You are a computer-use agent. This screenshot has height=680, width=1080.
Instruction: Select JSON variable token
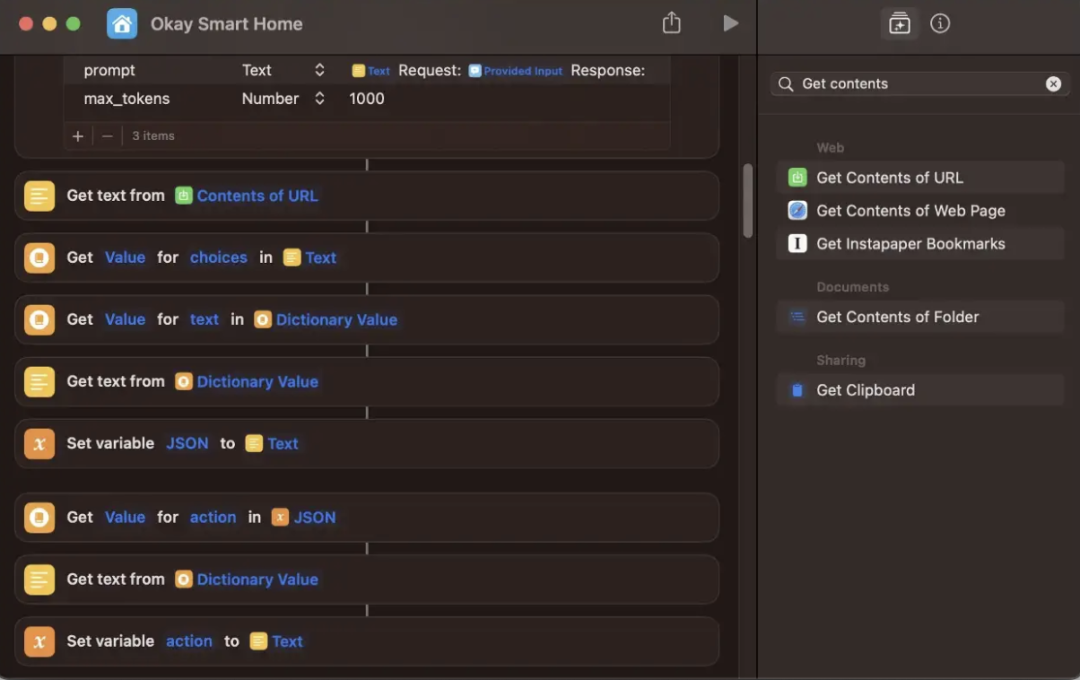304,517
